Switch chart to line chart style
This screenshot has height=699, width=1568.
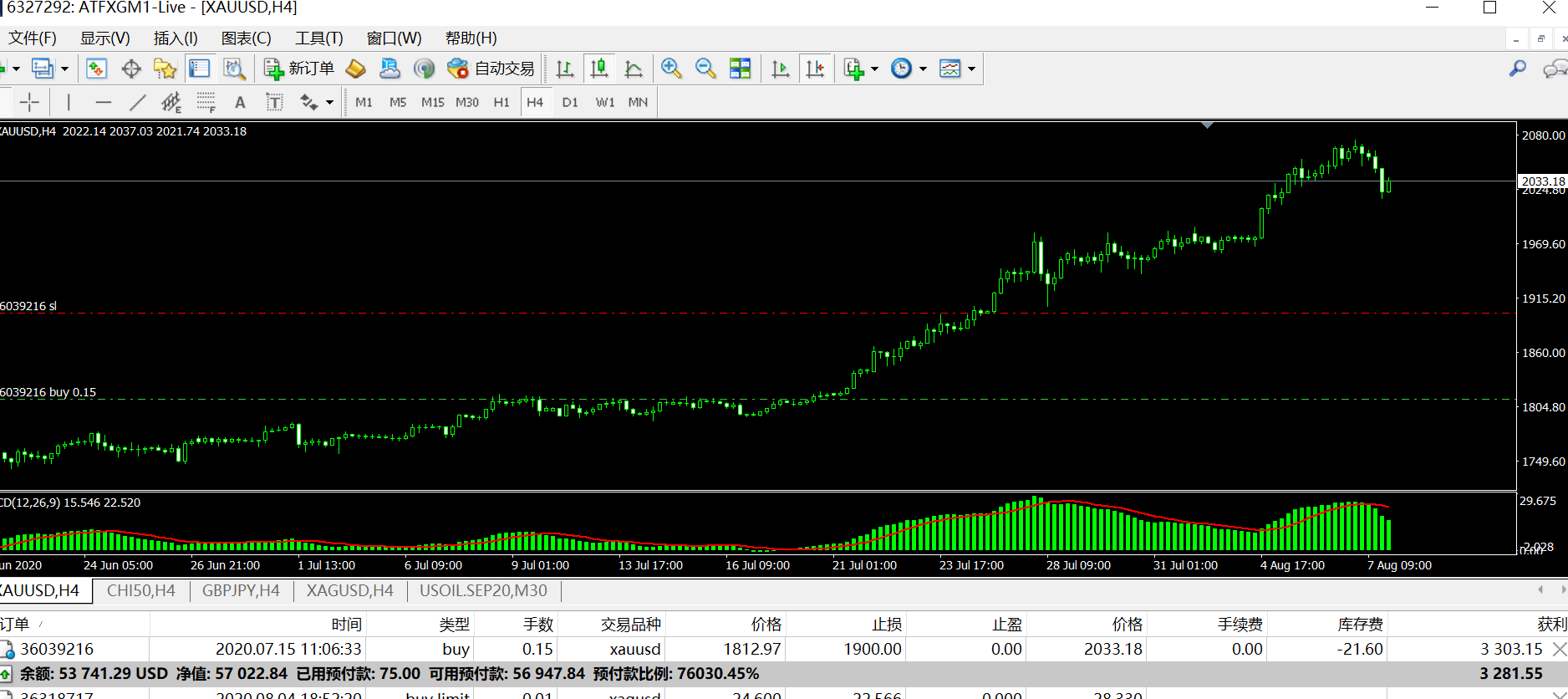(634, 69)
